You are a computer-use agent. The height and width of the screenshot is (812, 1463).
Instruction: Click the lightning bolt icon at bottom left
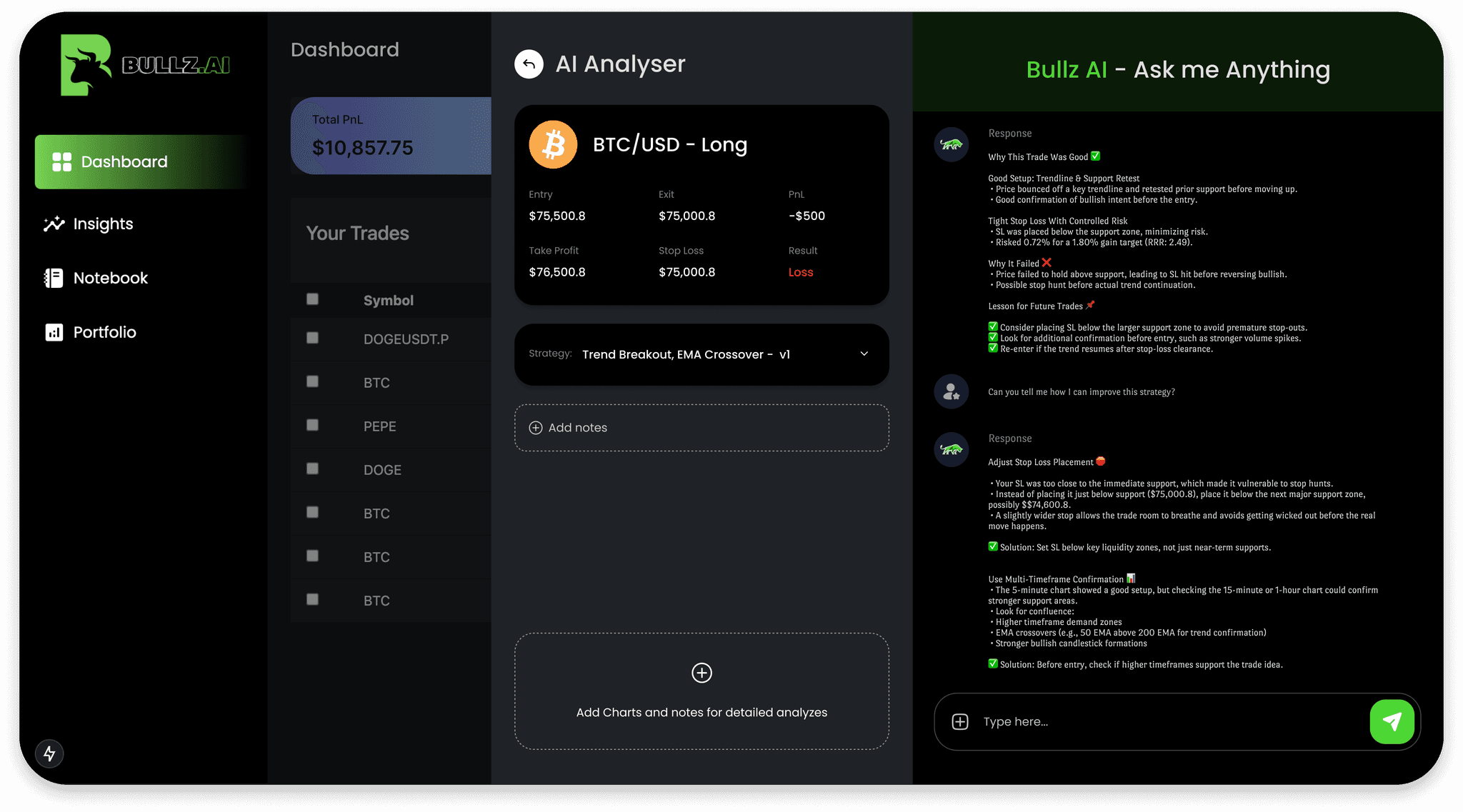tap(50, 753)
